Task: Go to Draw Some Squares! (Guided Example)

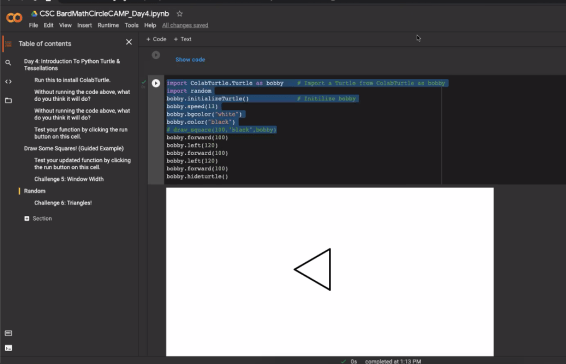Action: coord(74,148)
